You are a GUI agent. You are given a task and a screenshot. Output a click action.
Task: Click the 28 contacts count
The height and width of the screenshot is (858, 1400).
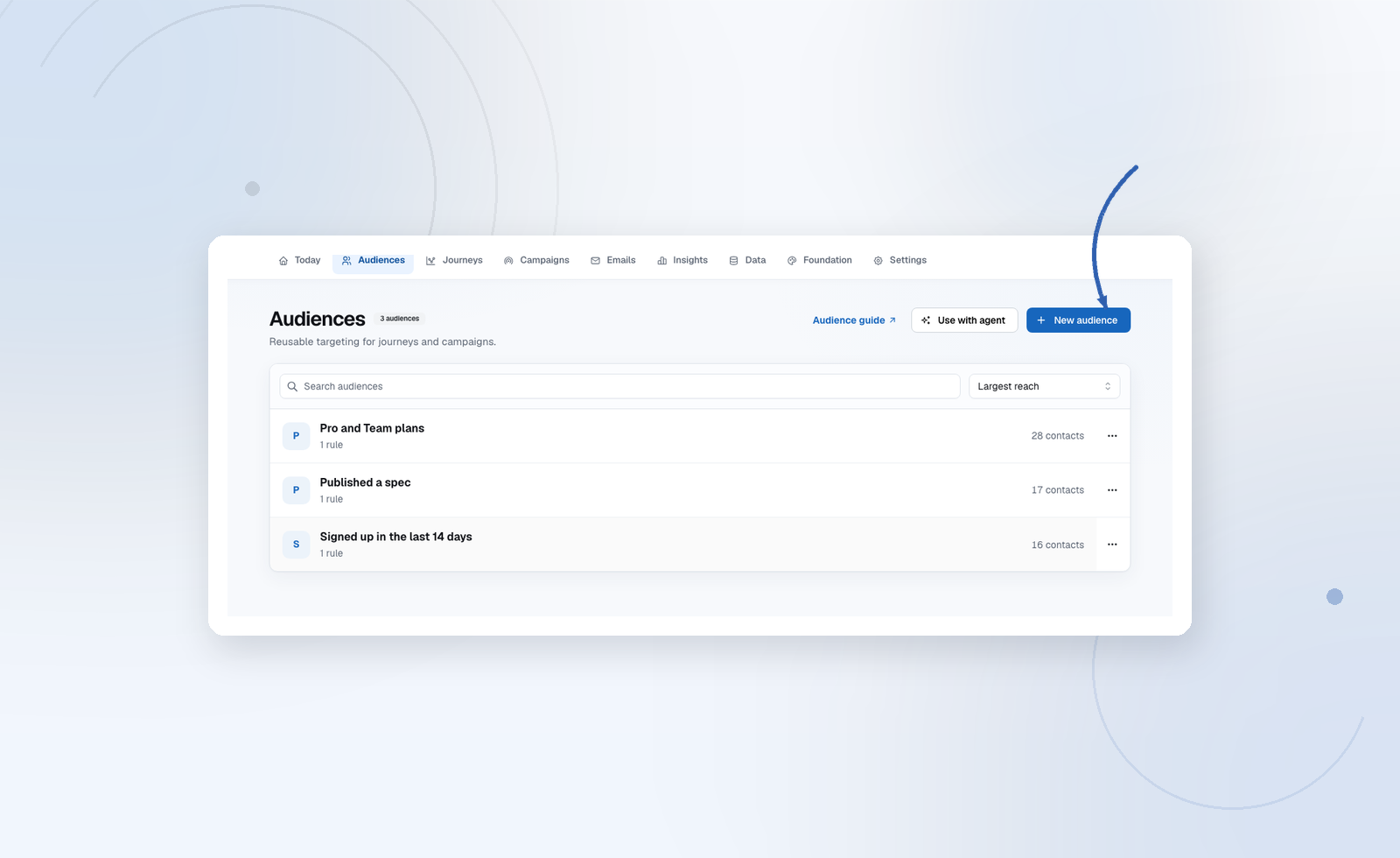[x=1057, y=436]
